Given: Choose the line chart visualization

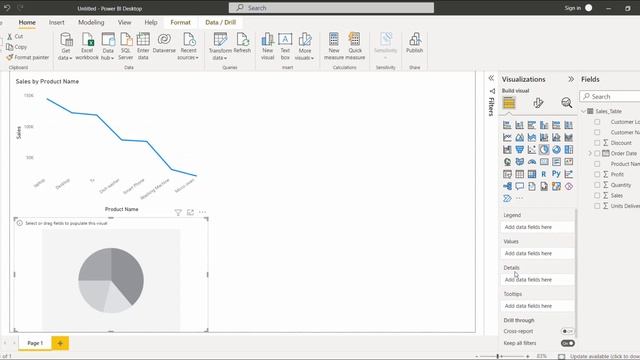Looking at the screenshot, I should point(507,138).
